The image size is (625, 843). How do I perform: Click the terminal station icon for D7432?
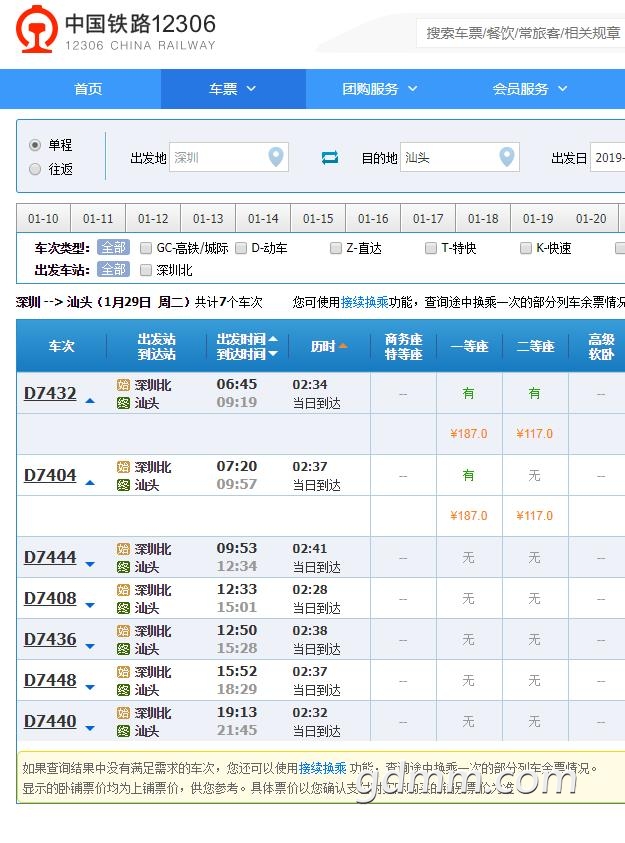click(123, 403)
